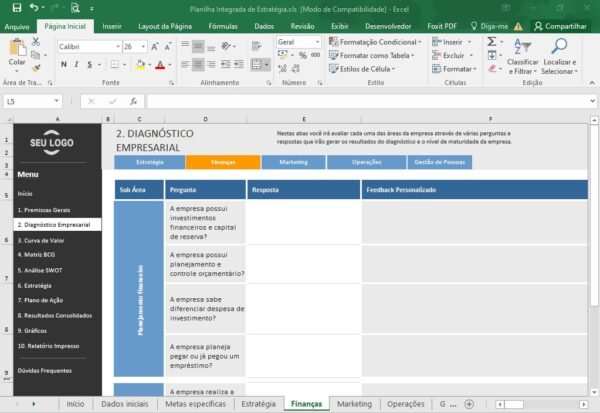
Task: Click the Diga-me search box
Action: [489, 26]
